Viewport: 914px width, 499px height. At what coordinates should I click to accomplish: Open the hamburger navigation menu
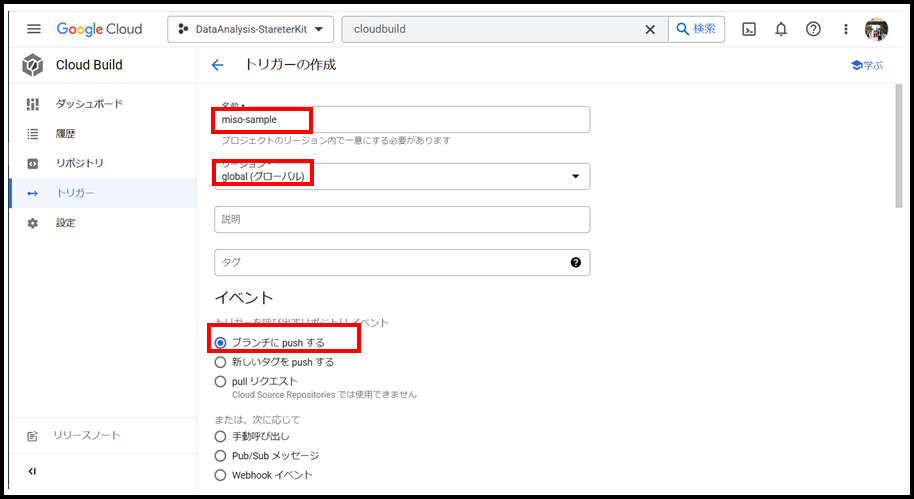[x=34, y=29]
